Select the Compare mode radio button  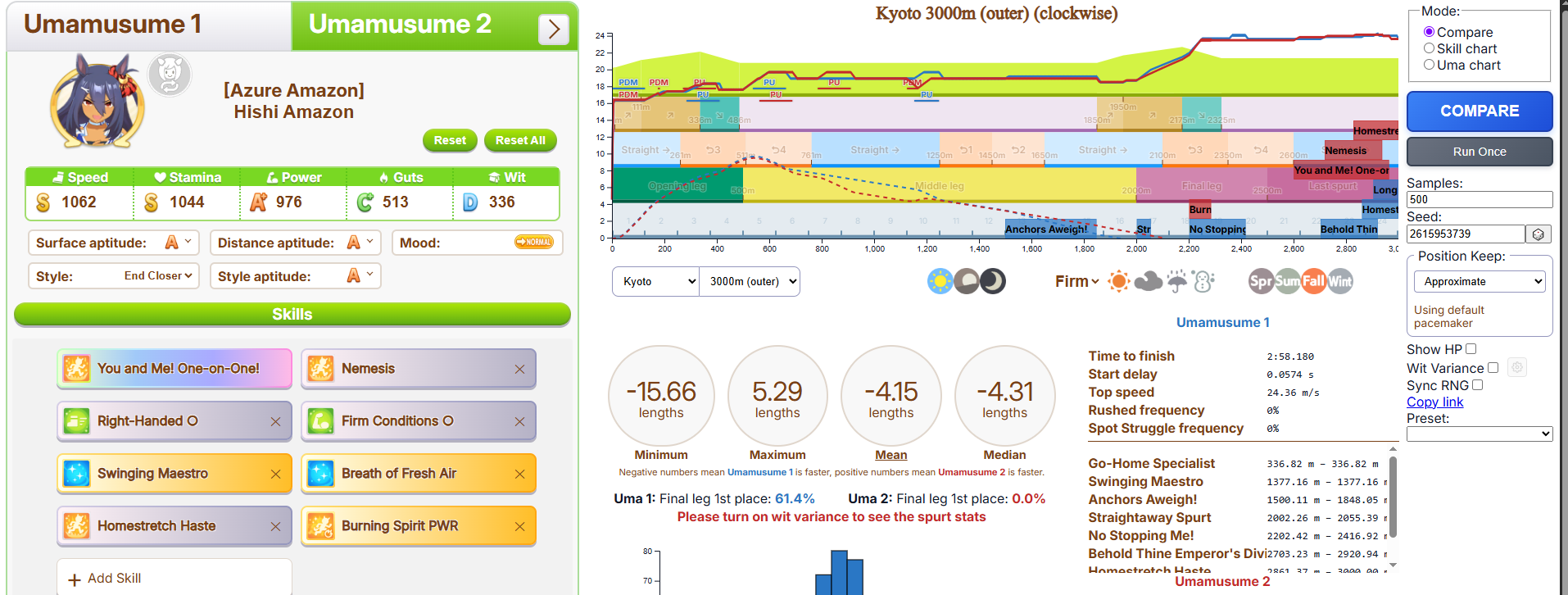coord(1429,32)
